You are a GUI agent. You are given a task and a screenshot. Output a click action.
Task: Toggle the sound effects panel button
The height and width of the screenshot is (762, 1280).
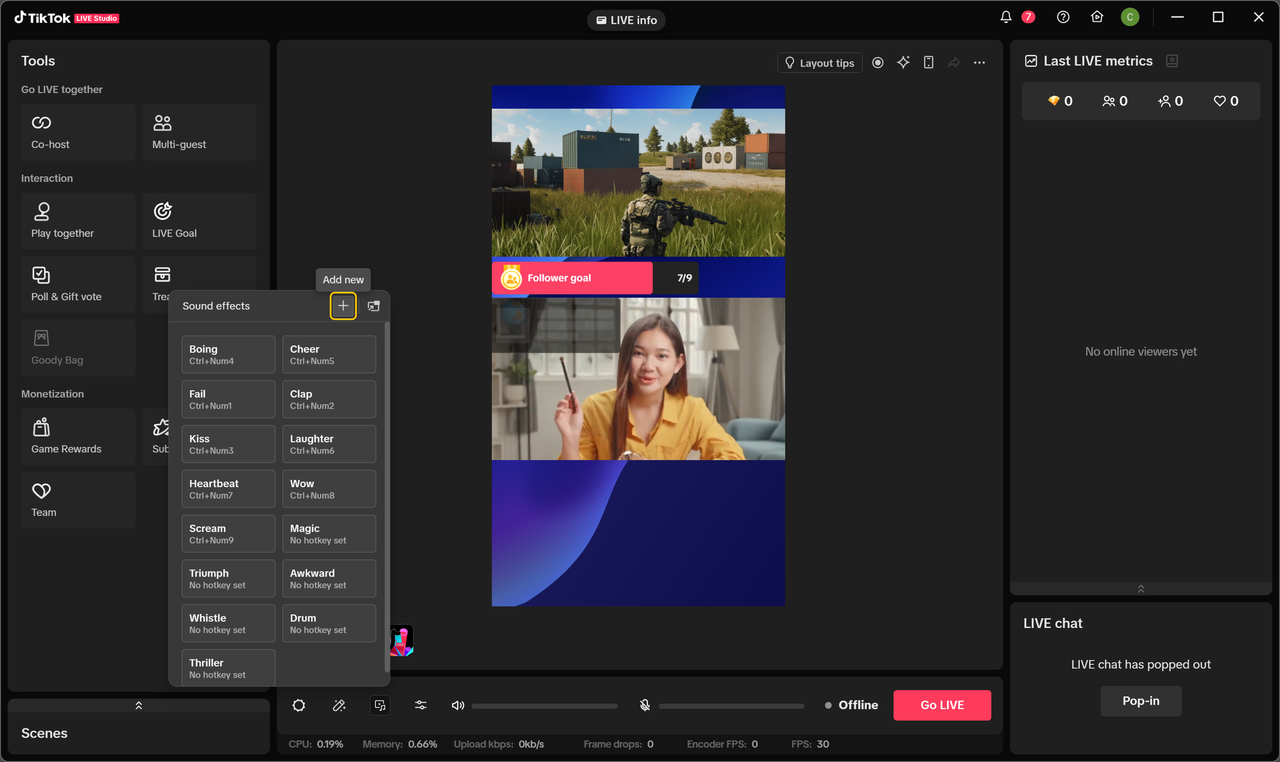point(379,705)
